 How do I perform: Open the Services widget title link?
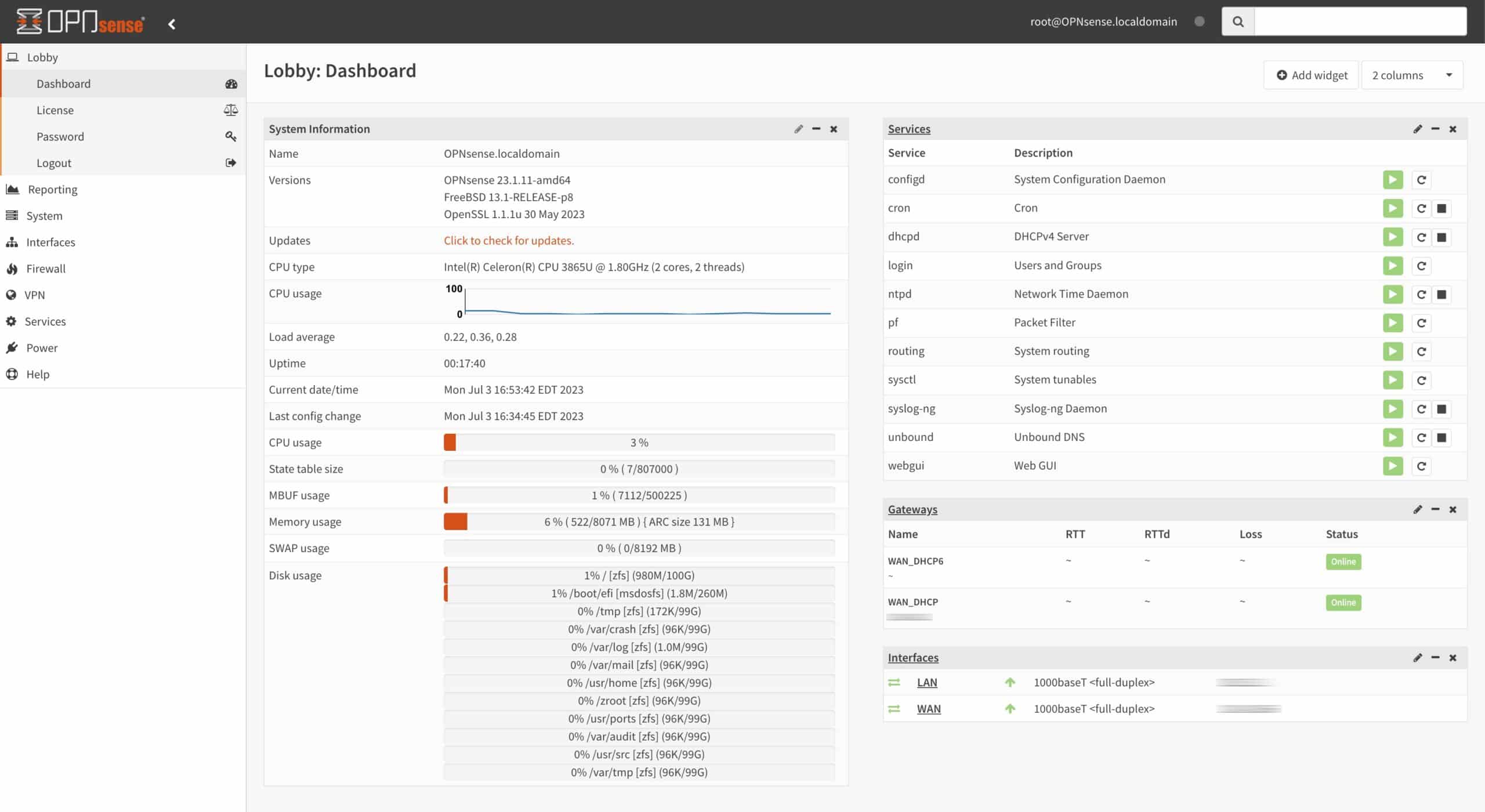tap(909, 129)
